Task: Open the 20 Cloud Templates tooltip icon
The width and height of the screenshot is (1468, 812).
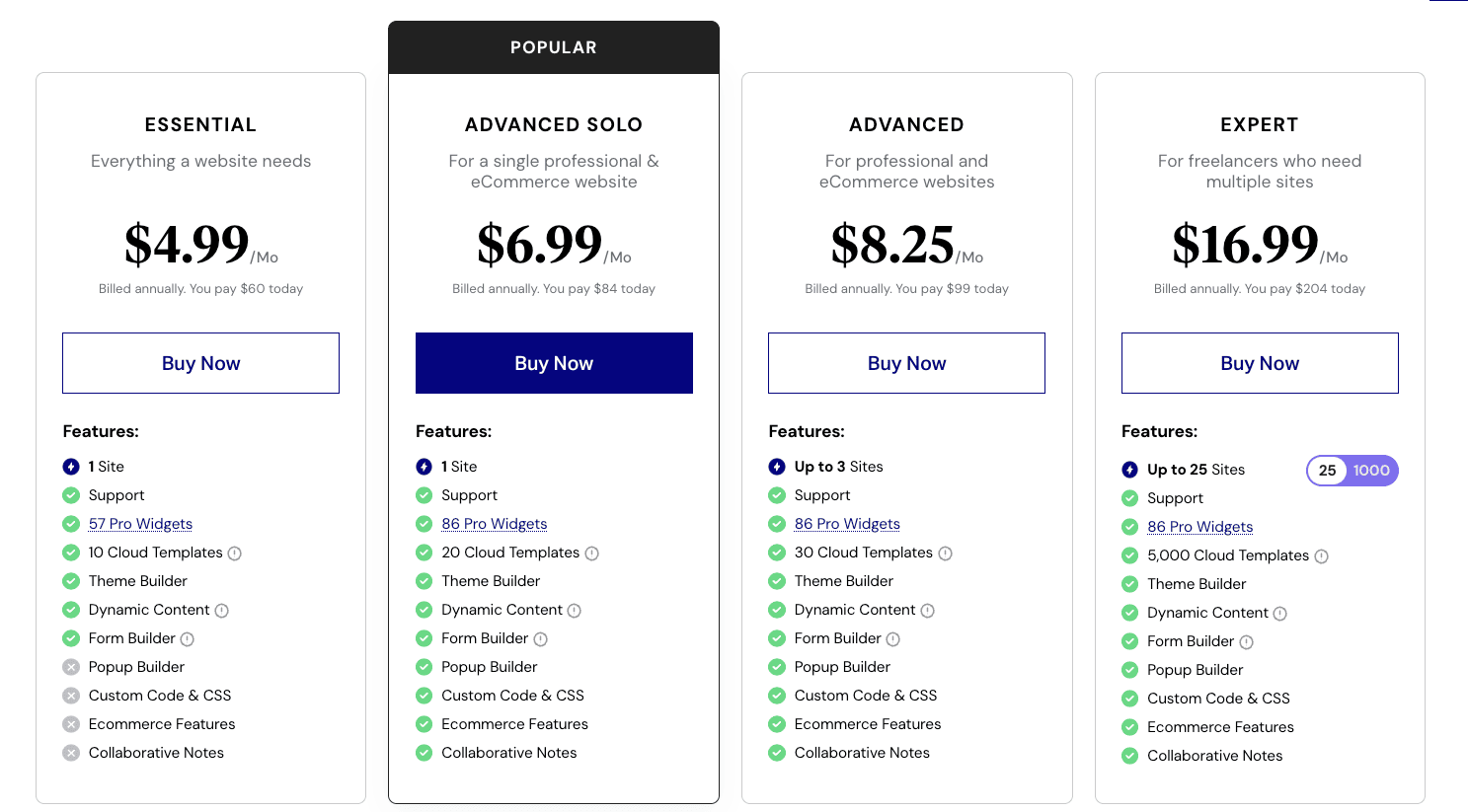Action: [x=590, y=553]
